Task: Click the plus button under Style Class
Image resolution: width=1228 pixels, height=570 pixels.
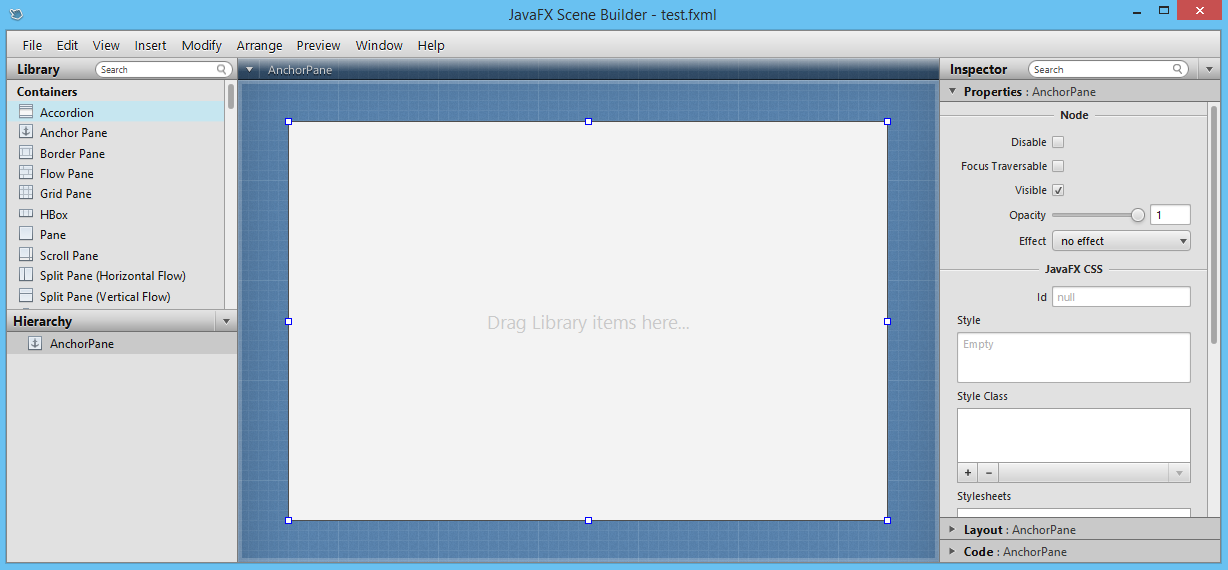Action: (x=967, y=473)
